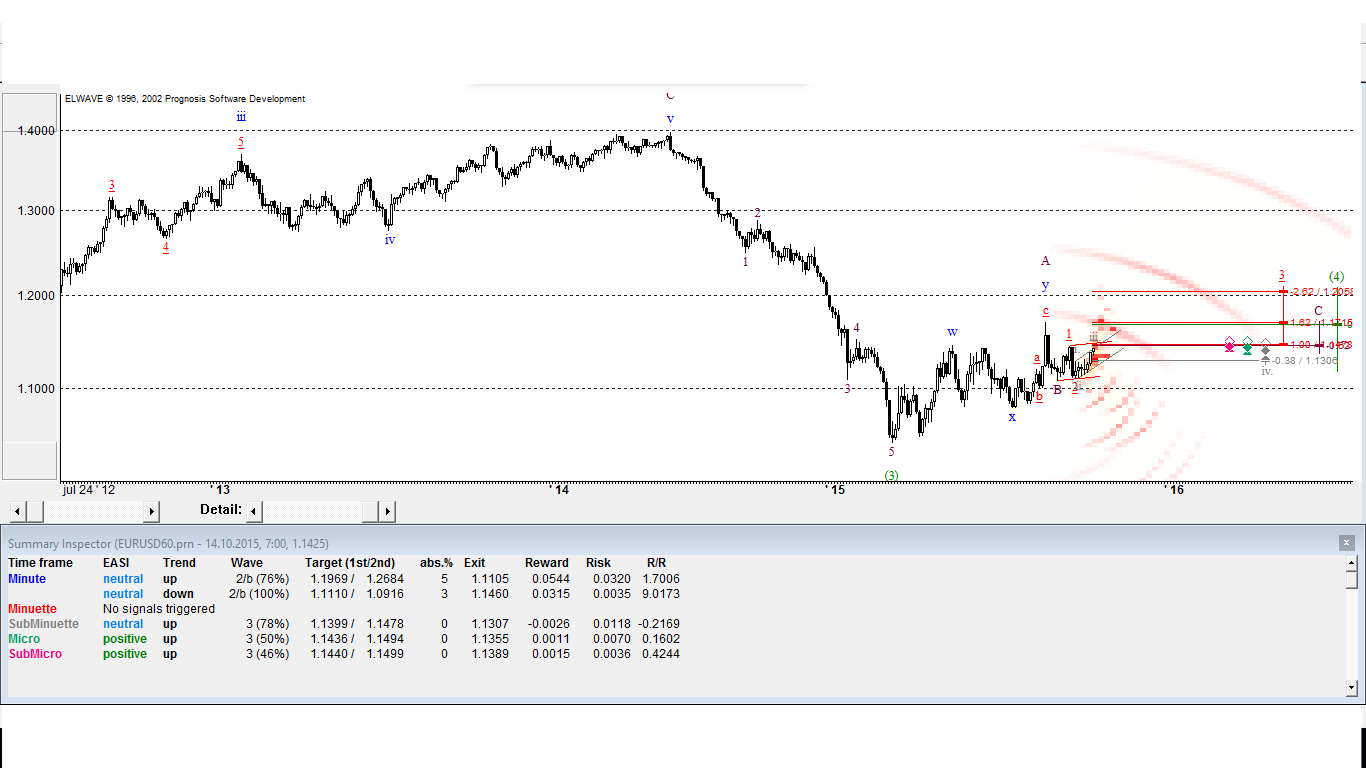
Task: Click the ELWAVE copyright text
Action: point(185,99)
